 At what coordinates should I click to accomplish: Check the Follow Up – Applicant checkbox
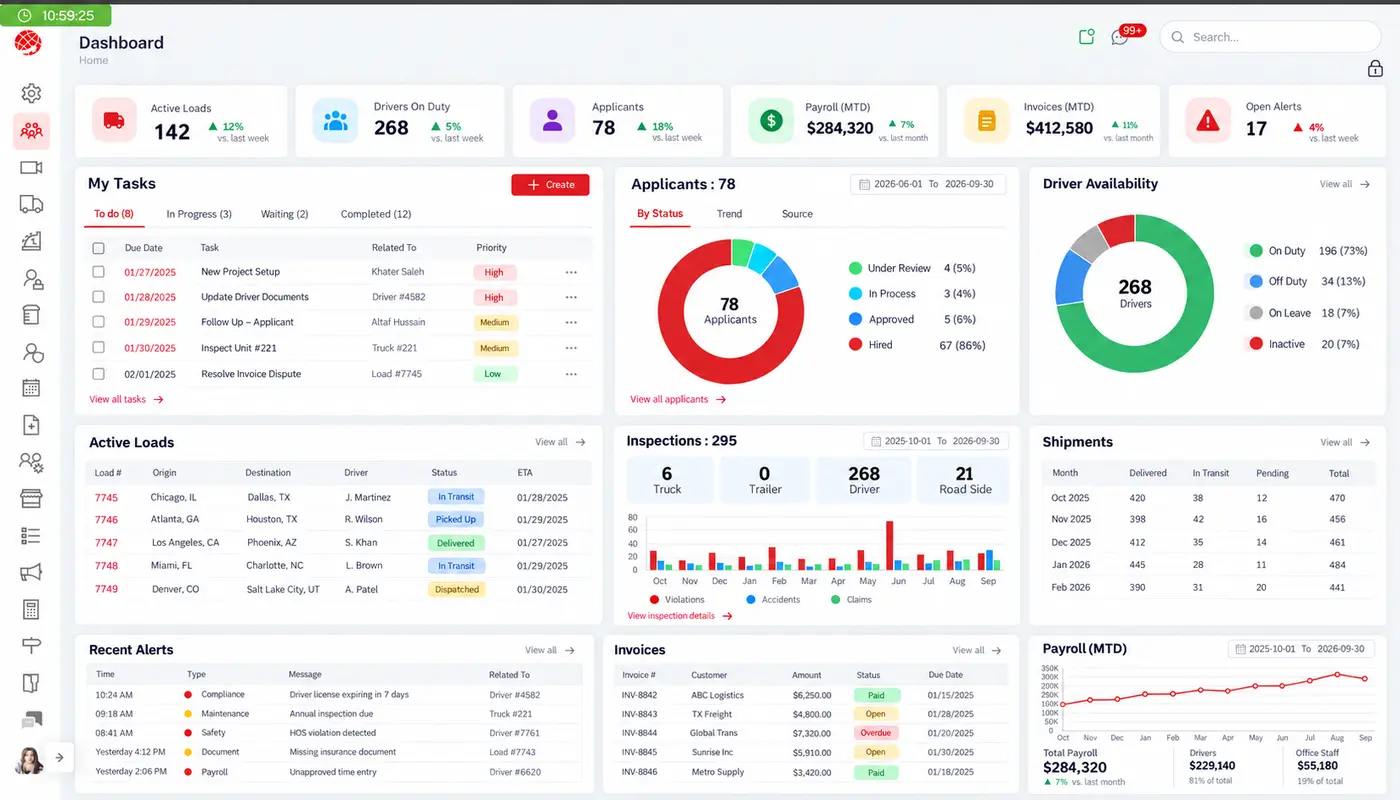[98, 322]
